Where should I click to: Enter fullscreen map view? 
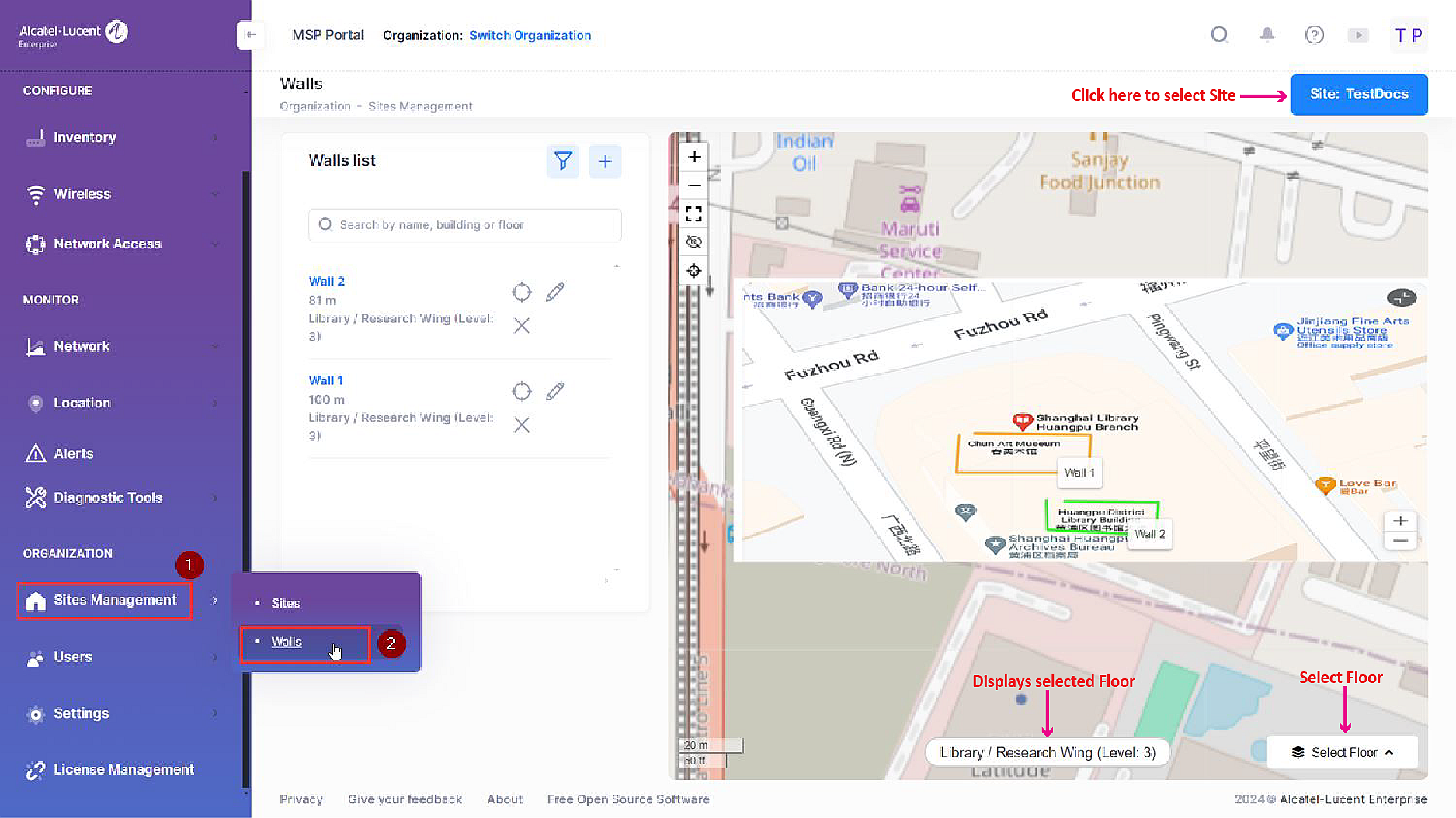tap(693, 213)
